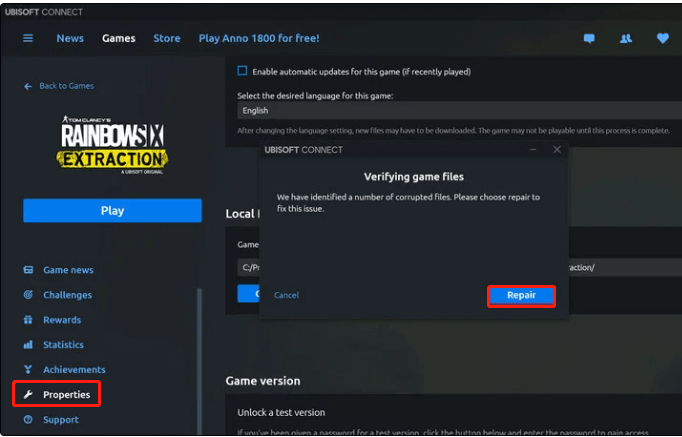Open the game language dropdown showing English
Viewport: 682px width, 437px height.
[459, 110]
